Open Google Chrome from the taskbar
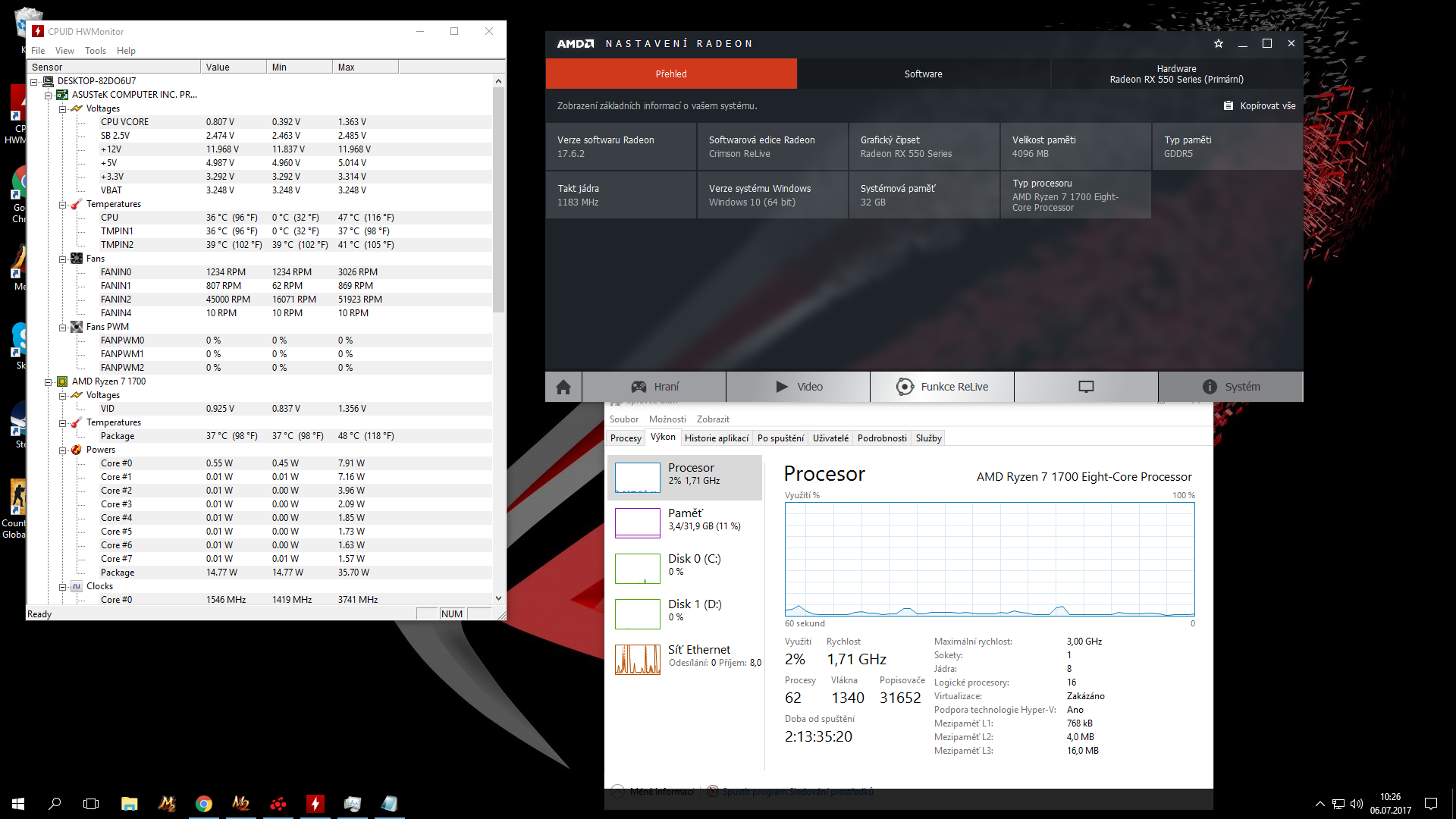This screenshot has width=1456, height=819. 204,804
